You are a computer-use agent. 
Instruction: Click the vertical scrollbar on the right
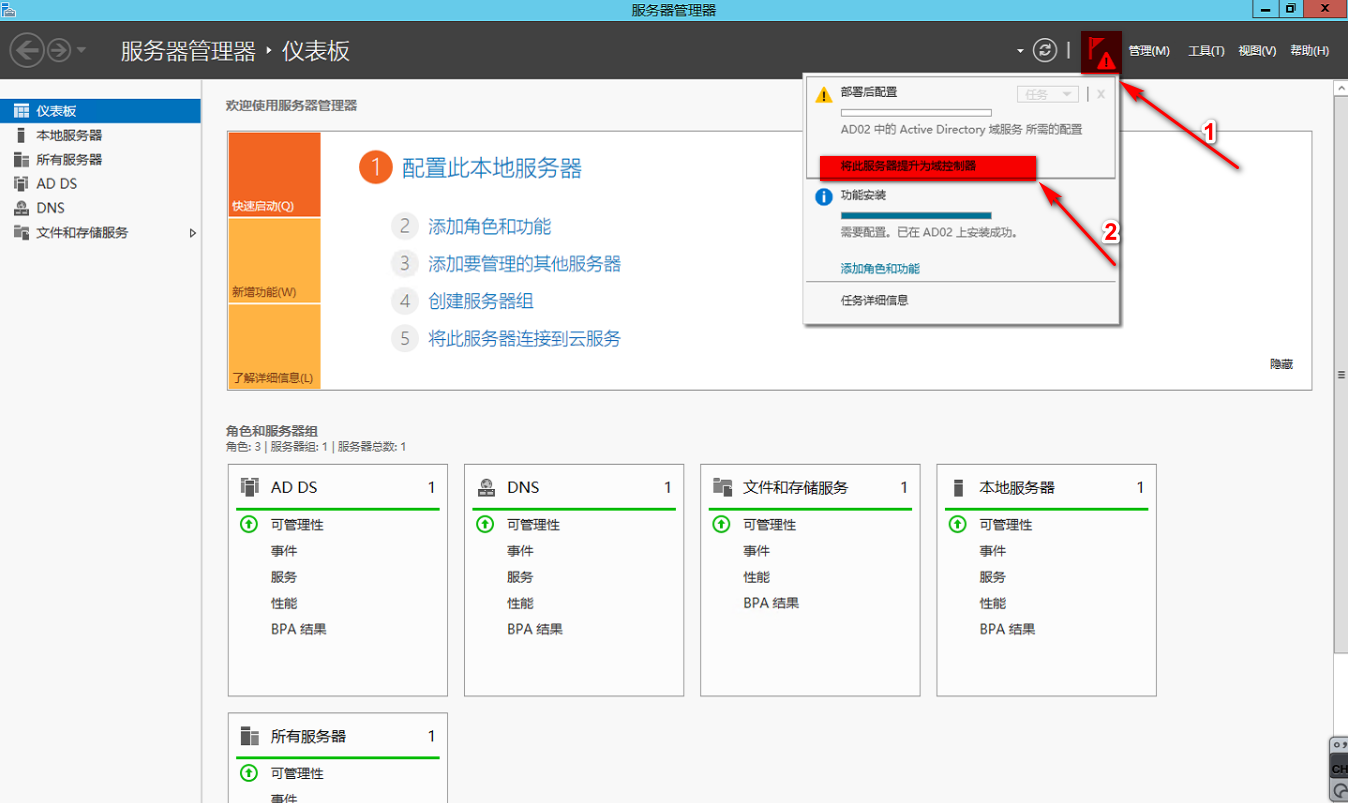pos(1341,375)
